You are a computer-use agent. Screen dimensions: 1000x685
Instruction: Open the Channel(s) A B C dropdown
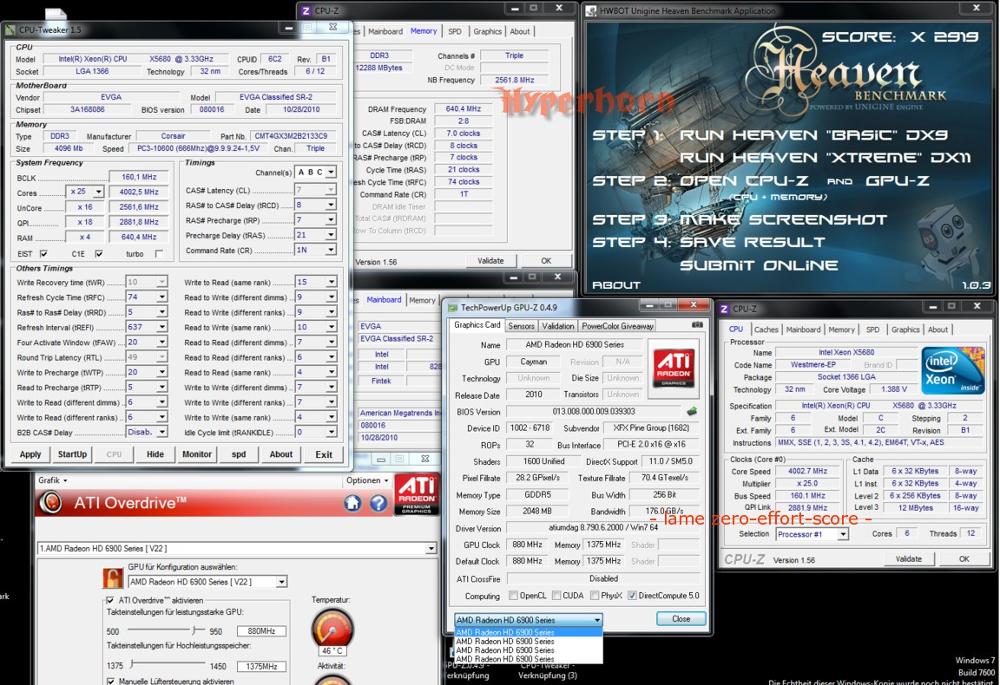[330, 172]
